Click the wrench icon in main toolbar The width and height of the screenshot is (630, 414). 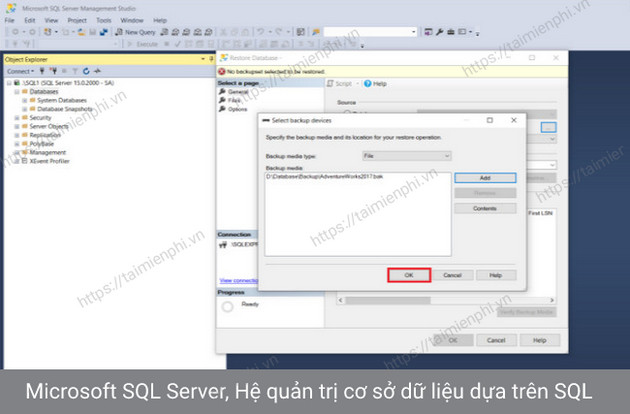440,32
